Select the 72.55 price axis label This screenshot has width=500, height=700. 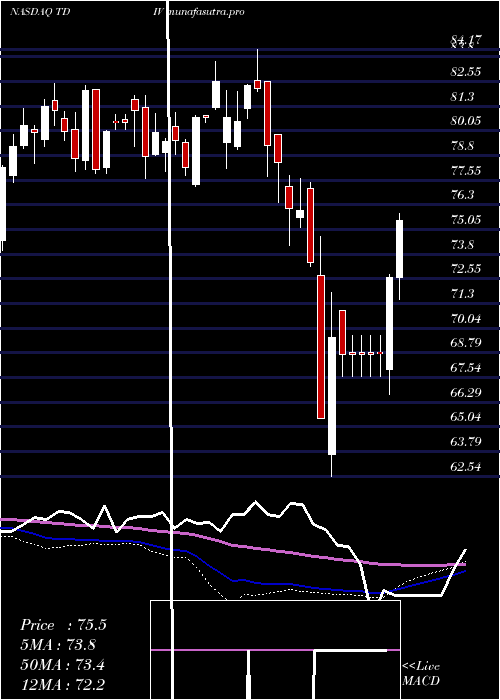click(466, 269)
